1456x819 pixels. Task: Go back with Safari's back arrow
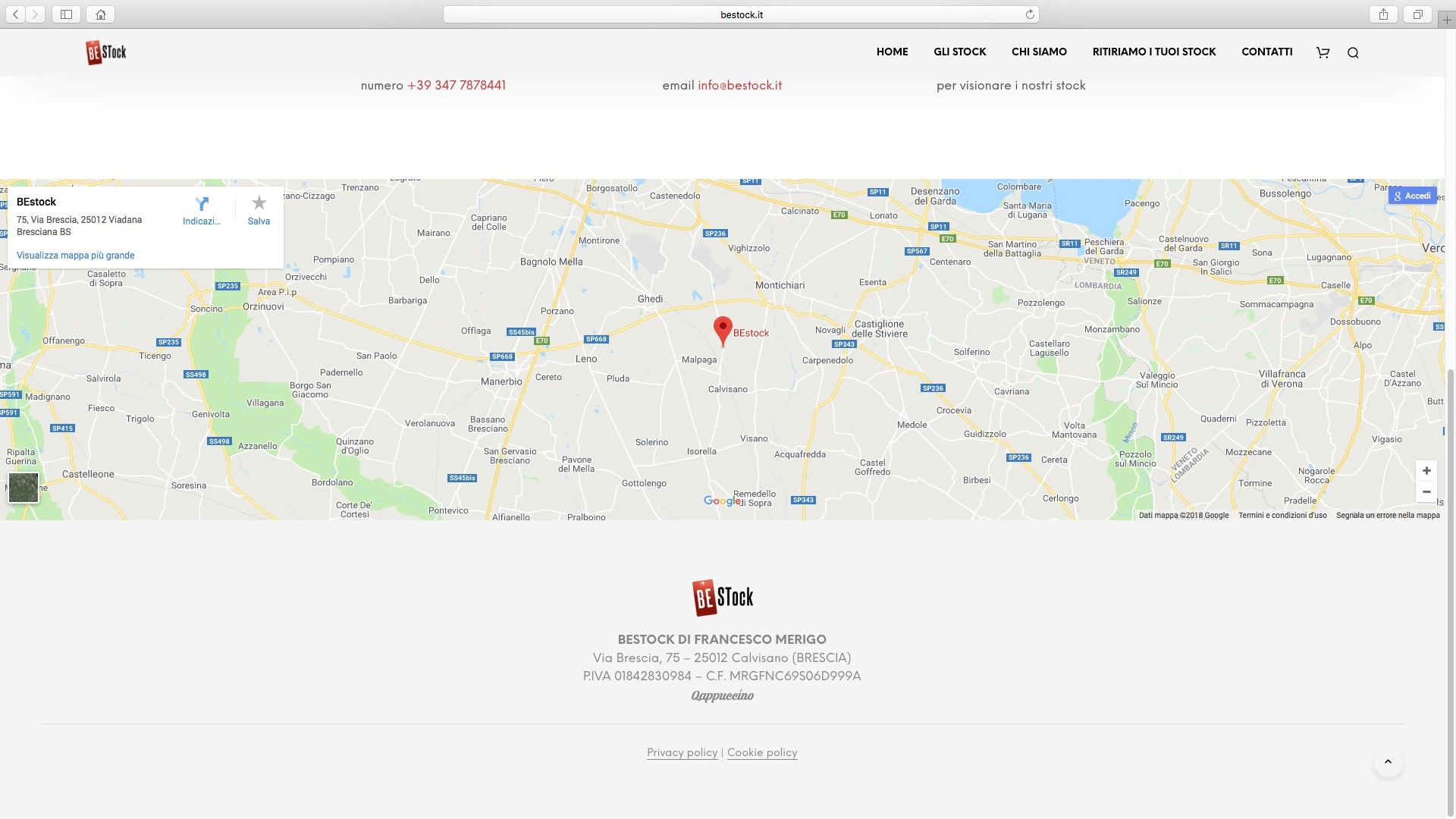(x=16, y=14)
